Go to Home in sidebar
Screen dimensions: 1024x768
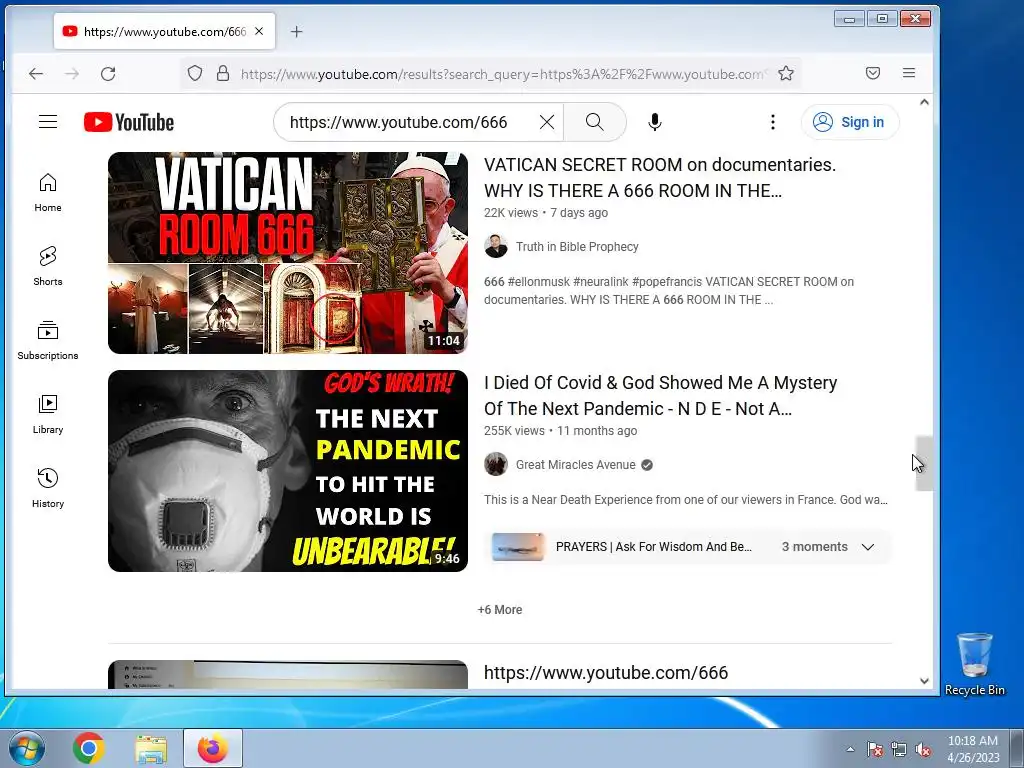48,193
